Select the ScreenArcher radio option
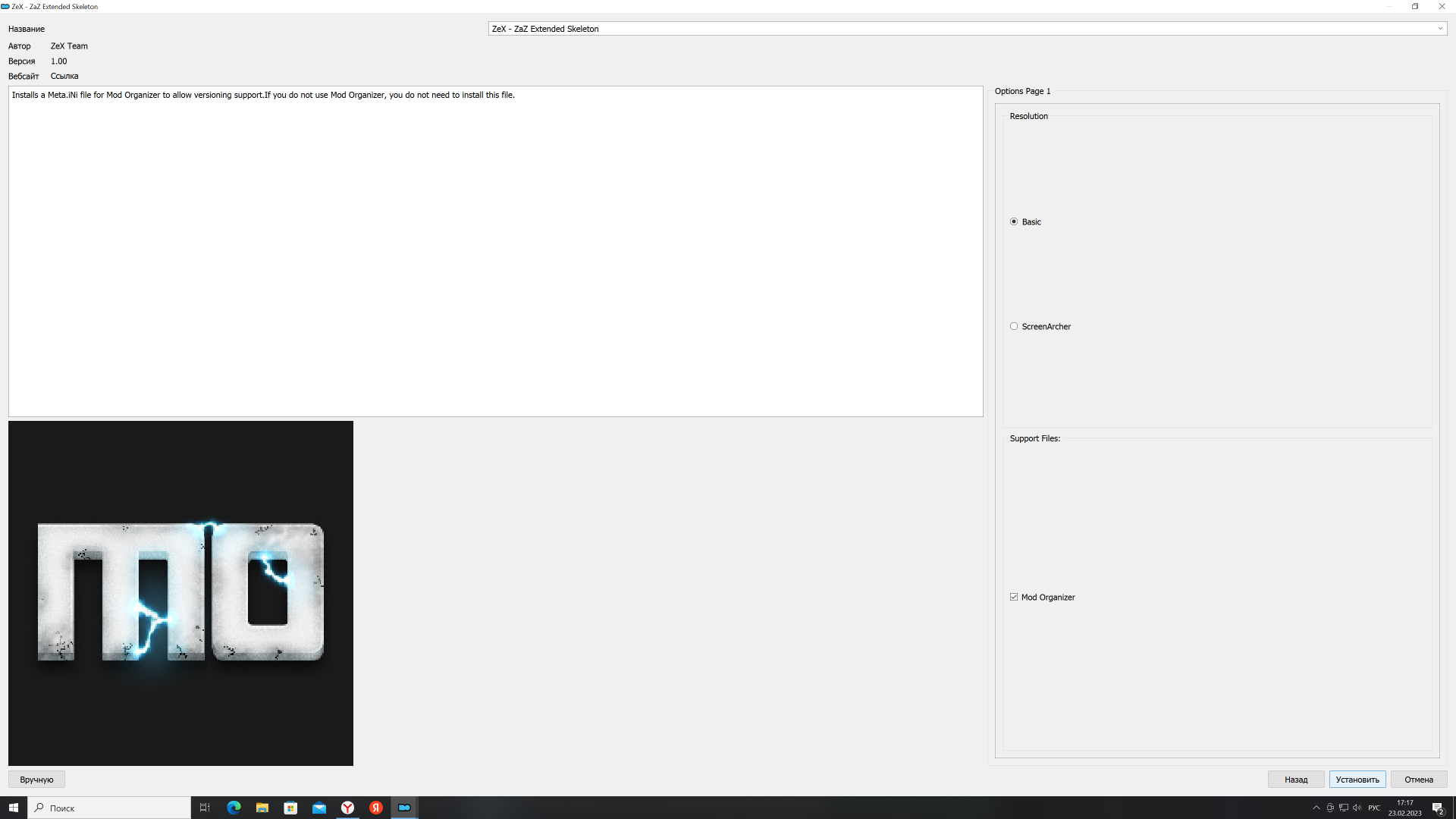The image size is (1456, 819). click(x=1014, y=326)
